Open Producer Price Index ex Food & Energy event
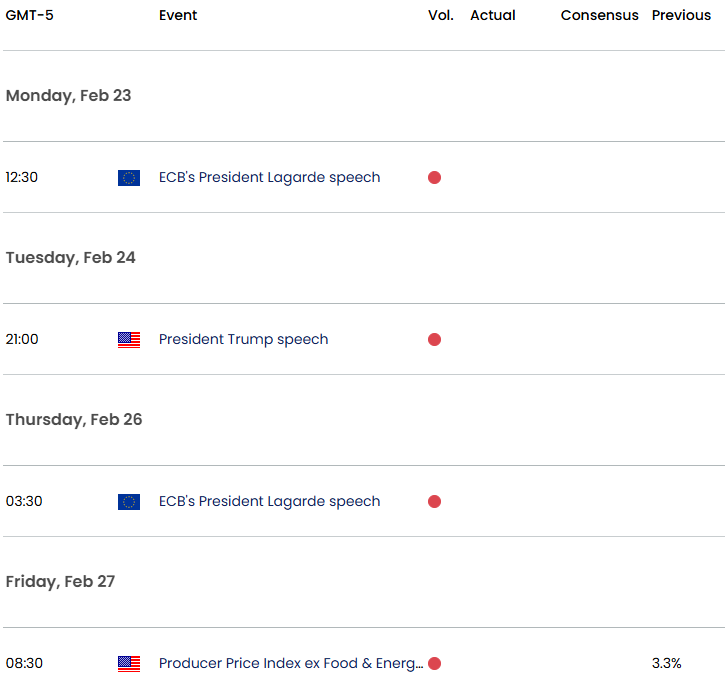Image resolution: width=725 pixels, height=691 pixels. [290, 664]
